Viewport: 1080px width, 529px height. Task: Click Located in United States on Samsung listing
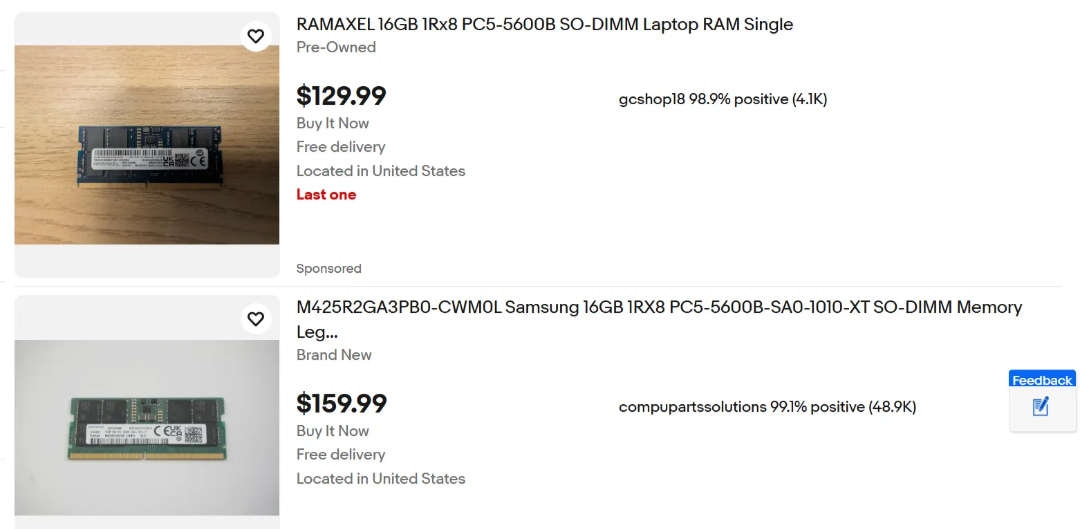(380, 478)
